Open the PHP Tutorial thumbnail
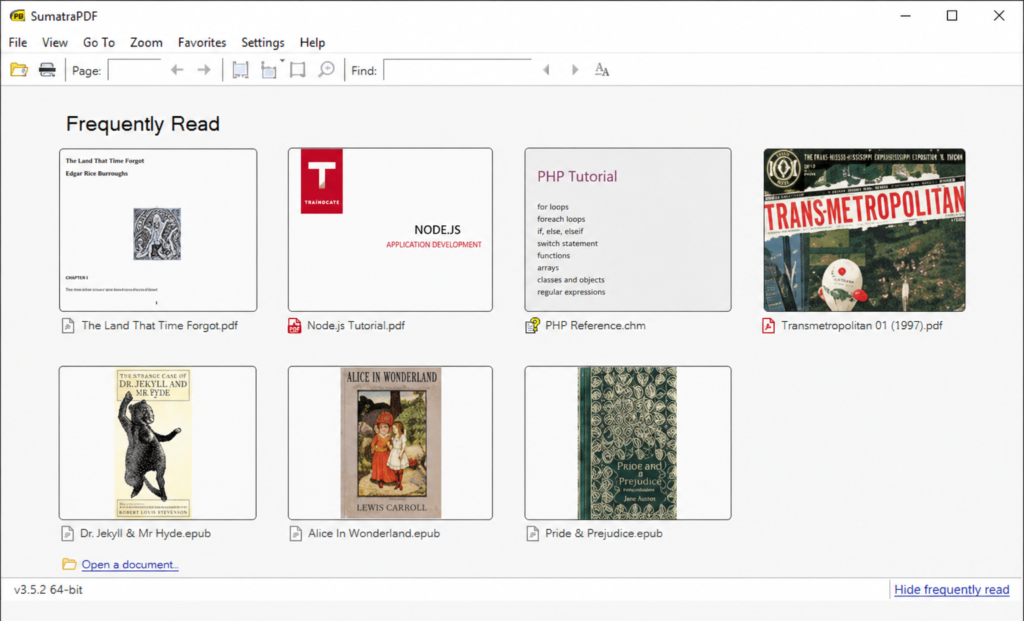Screen dimensions: 1024x621 628,230
